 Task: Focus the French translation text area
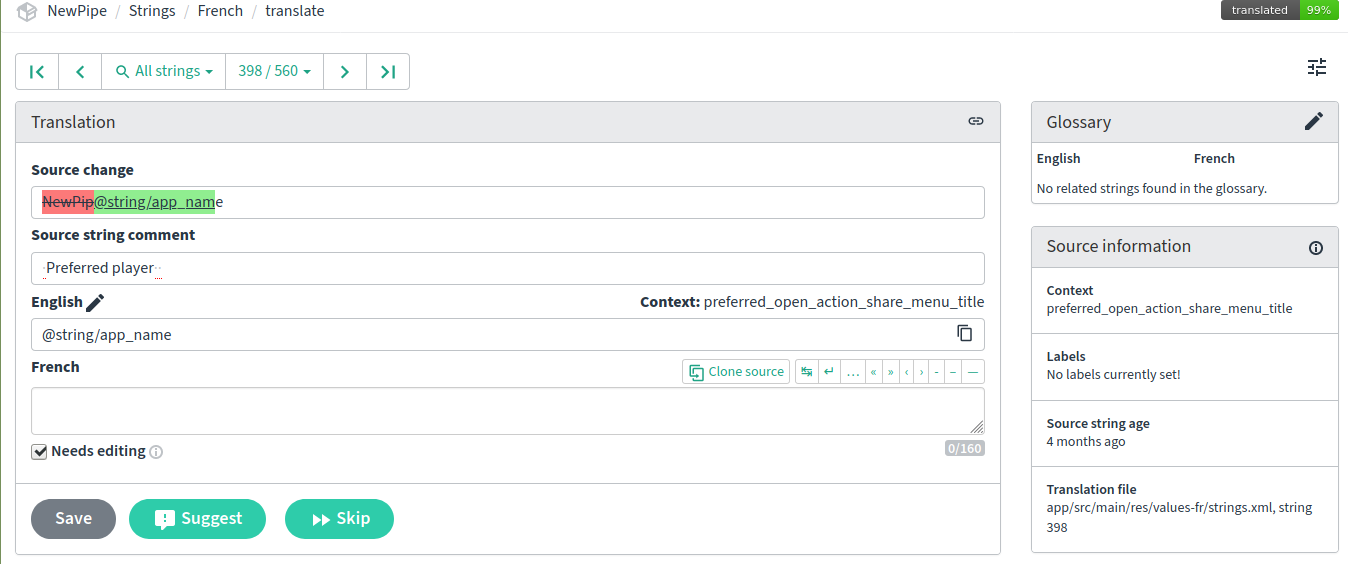point(508,411)
